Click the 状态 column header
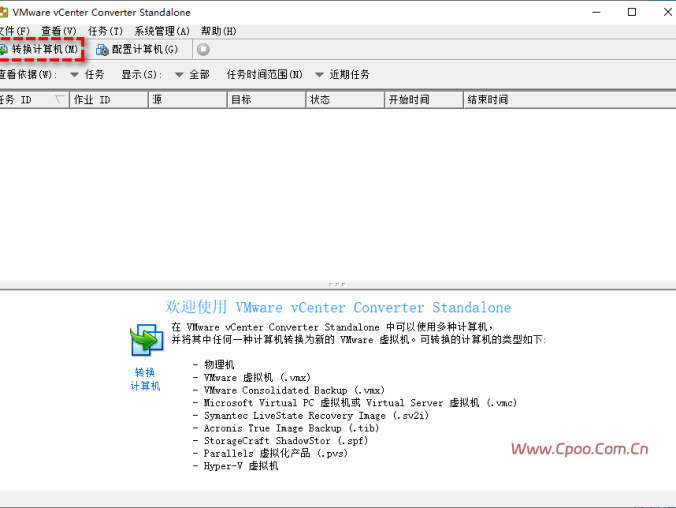 345,100
